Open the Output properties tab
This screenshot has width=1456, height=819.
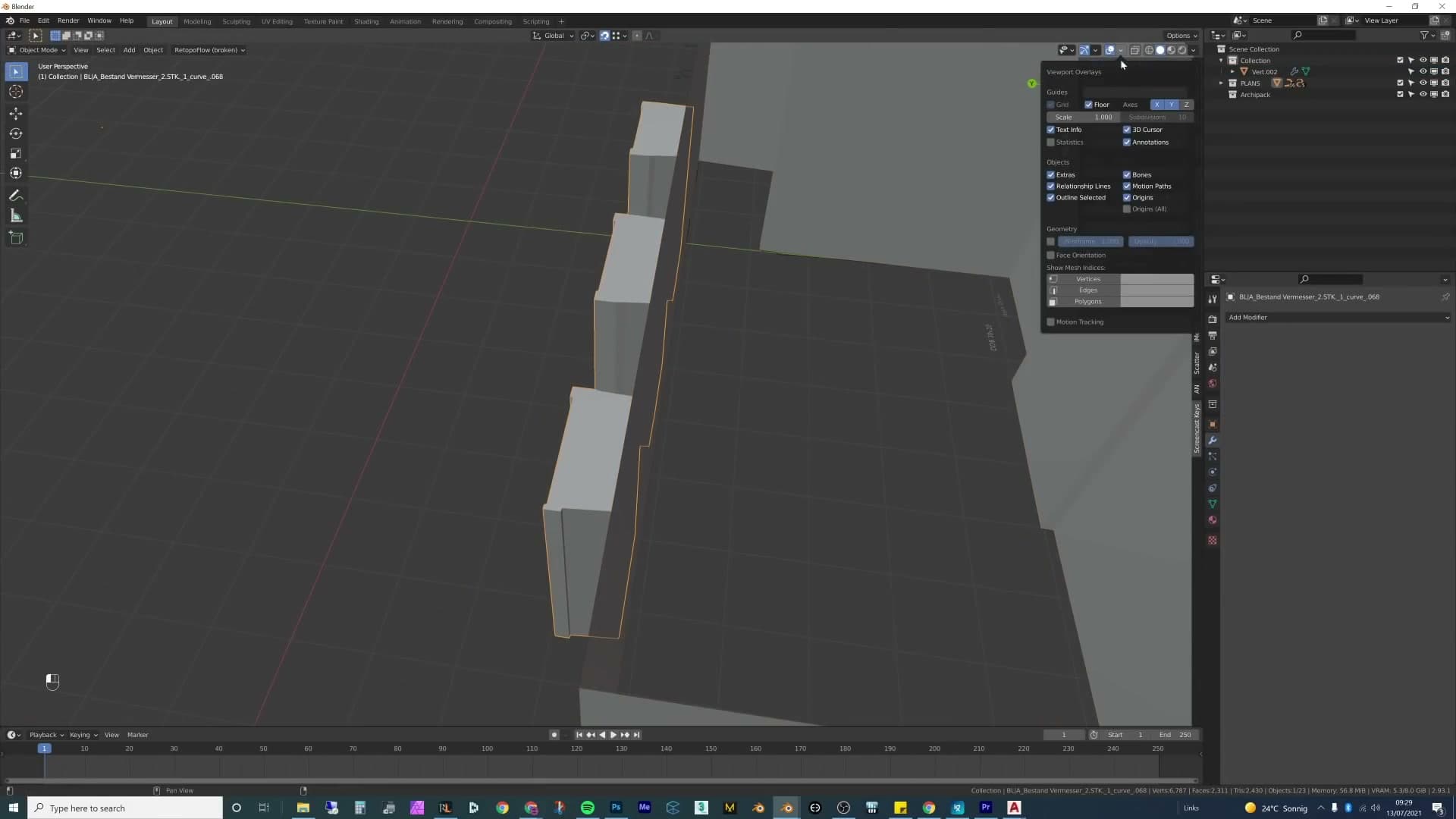click(1213, 335)
